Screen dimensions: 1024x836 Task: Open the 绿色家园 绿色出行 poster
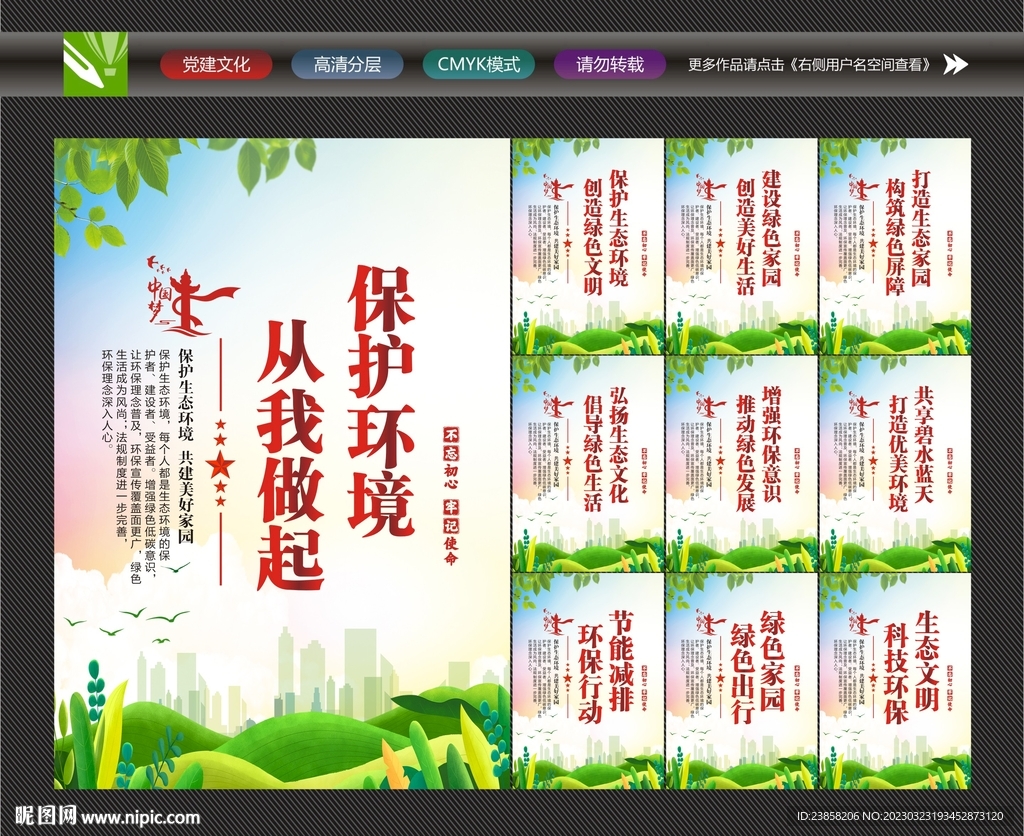click(741, 681)
